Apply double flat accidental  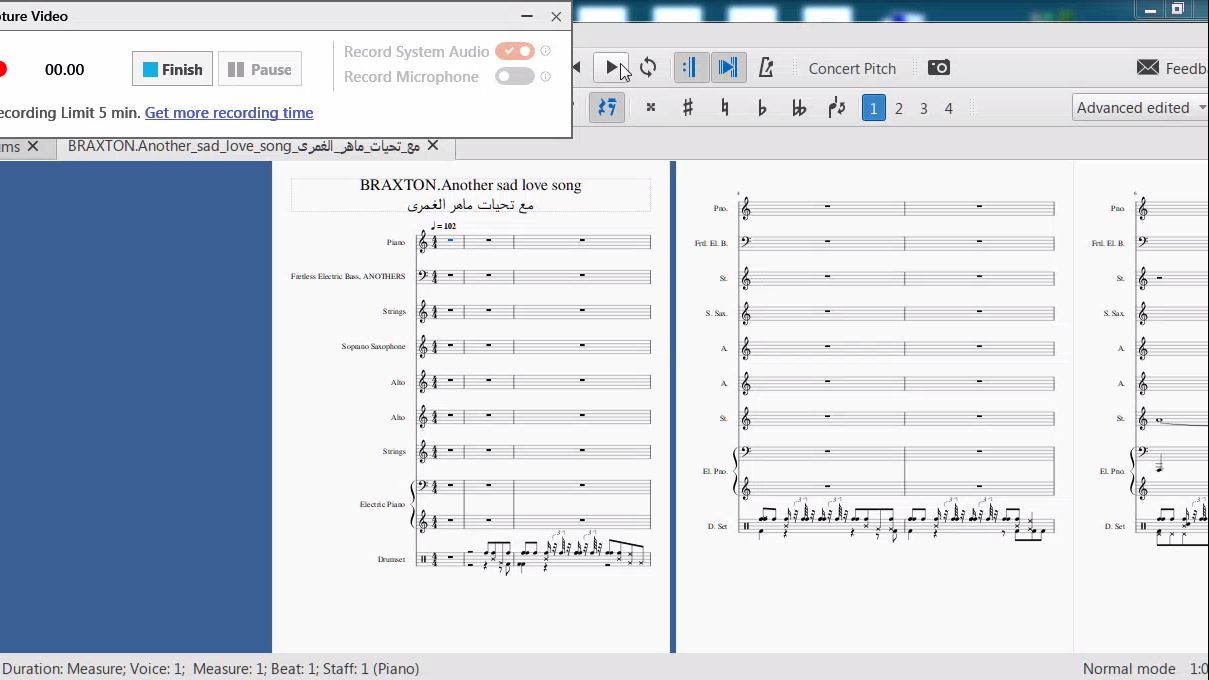tap(799, 108)
